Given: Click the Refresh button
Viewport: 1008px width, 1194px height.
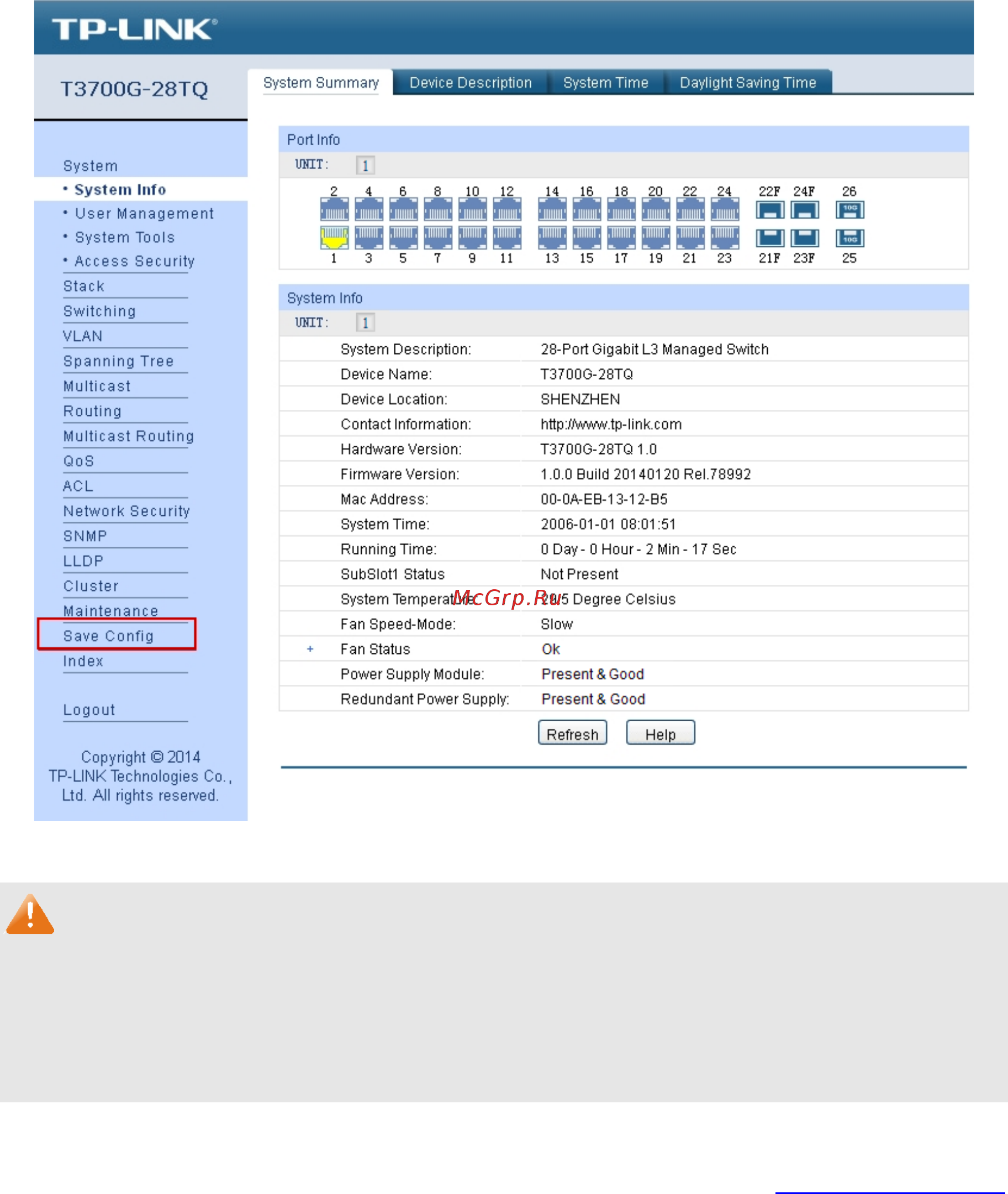Looking at the screenshot, I should click(x=573, y=733).
